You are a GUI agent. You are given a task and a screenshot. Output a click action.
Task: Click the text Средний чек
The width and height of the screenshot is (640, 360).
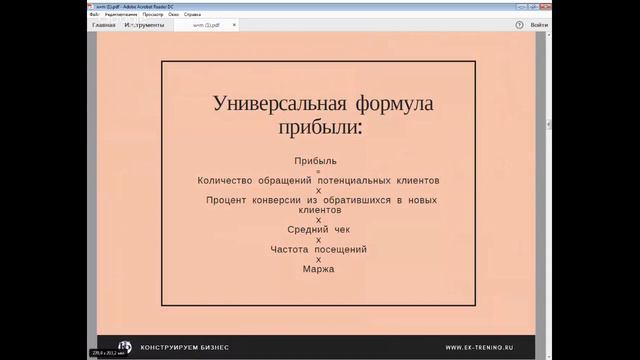point(318,229)
